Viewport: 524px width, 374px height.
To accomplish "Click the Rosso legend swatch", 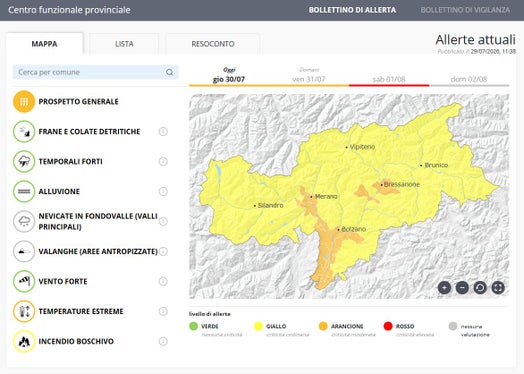I will (388, 326).
